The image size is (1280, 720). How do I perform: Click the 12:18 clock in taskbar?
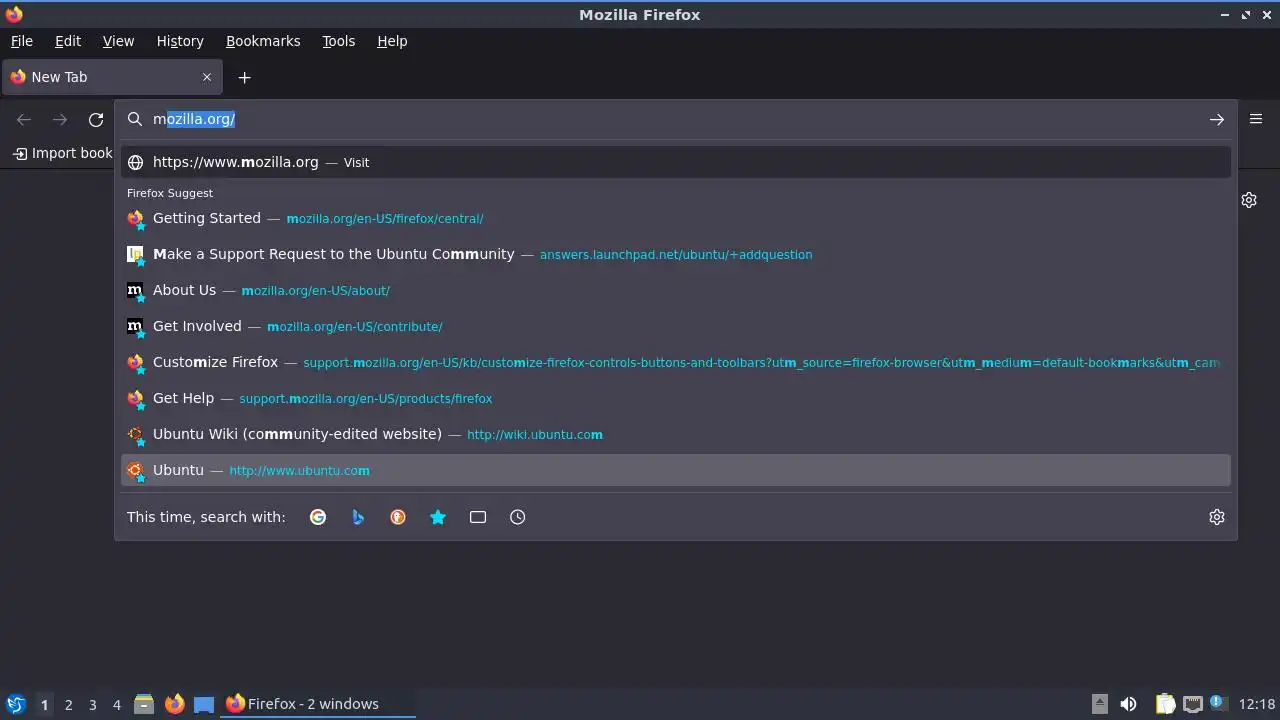point(1257,704)
